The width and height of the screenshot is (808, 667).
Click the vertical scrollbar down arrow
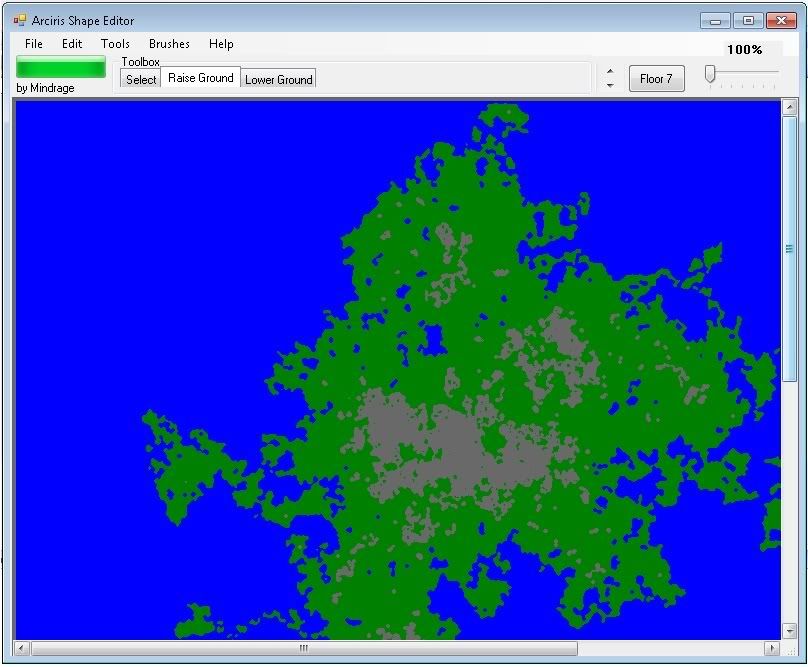[789, 631]
